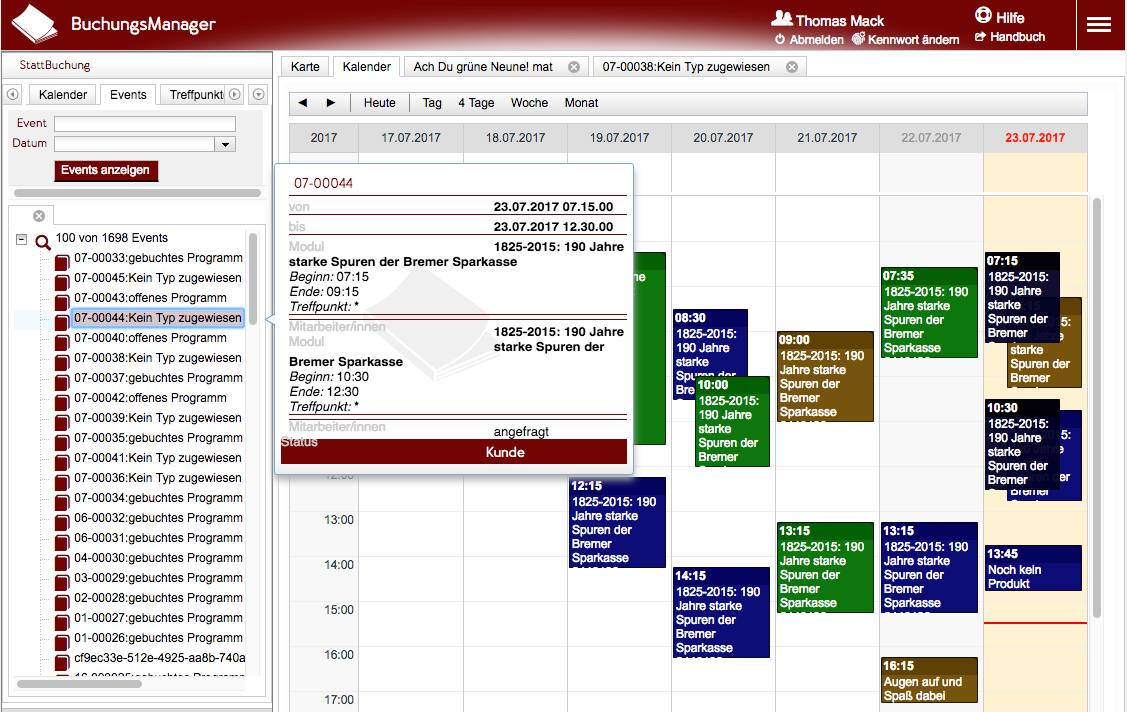This screenshot has width=1127, height=712.
Task: Switch to the sidebar Kalender tab
Action: pos(63,95)
